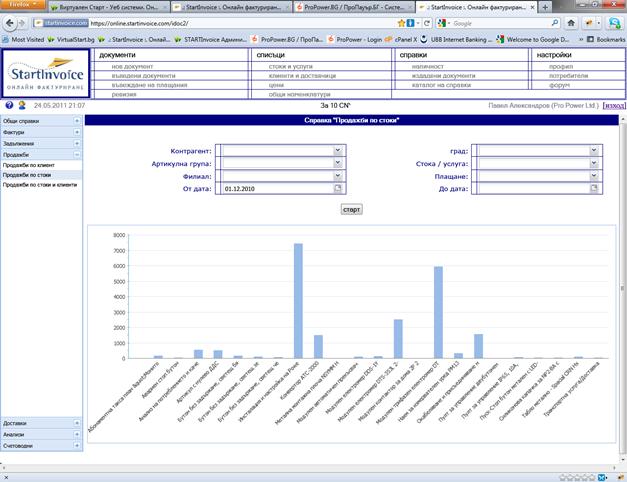Click the От дата field with 01.12.2010
The image size is (627, 482).
pyautogui.click(x=278, y=188)
